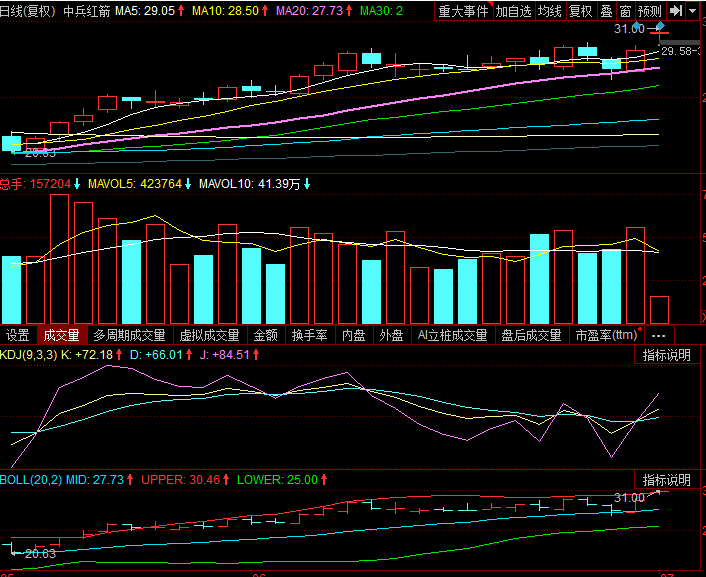This screenshot has height=577, width=706.
Task: Select the AI立桩成交量 indicator tab
Action: click(x=453, y=335)
